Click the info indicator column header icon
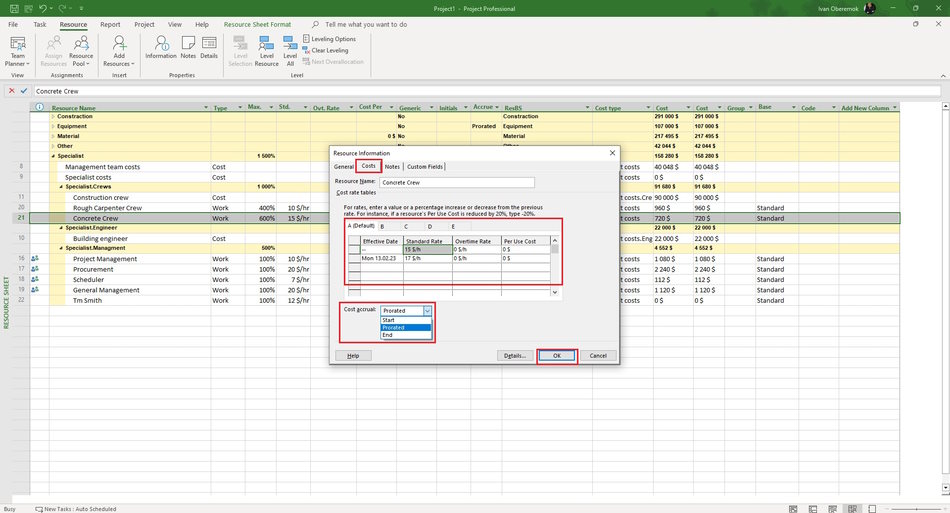 [x=39, y=107]
